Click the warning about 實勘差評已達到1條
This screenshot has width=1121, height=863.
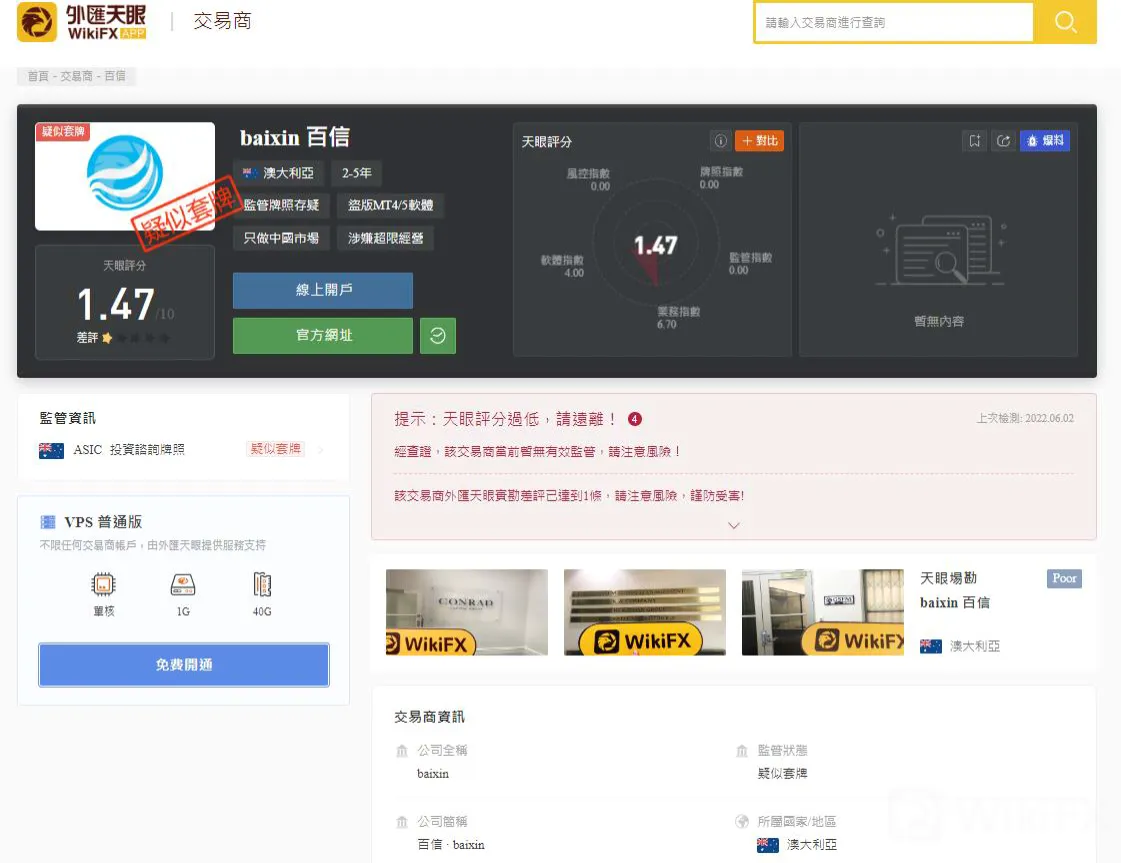click(569, 495)
